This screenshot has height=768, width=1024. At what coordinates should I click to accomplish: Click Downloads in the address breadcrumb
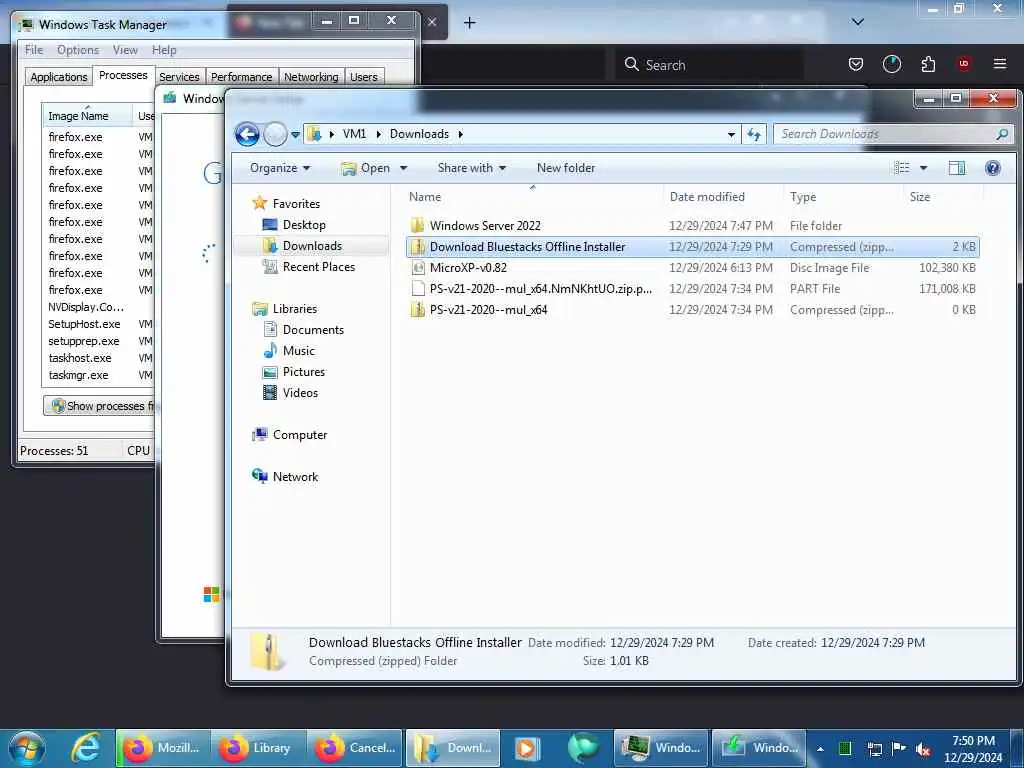(x=419, y=134)
